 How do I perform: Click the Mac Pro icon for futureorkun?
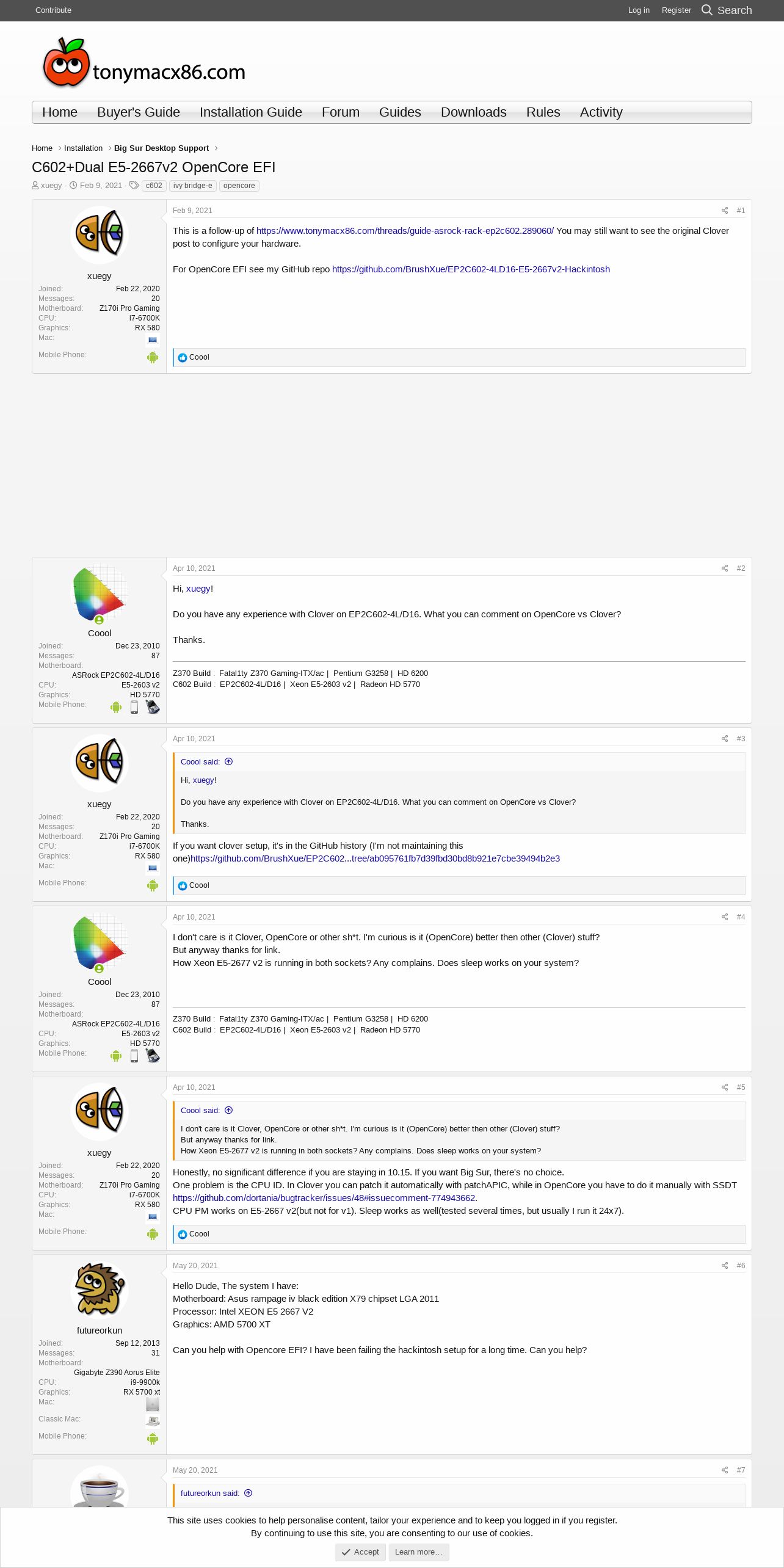(153, 1404)
